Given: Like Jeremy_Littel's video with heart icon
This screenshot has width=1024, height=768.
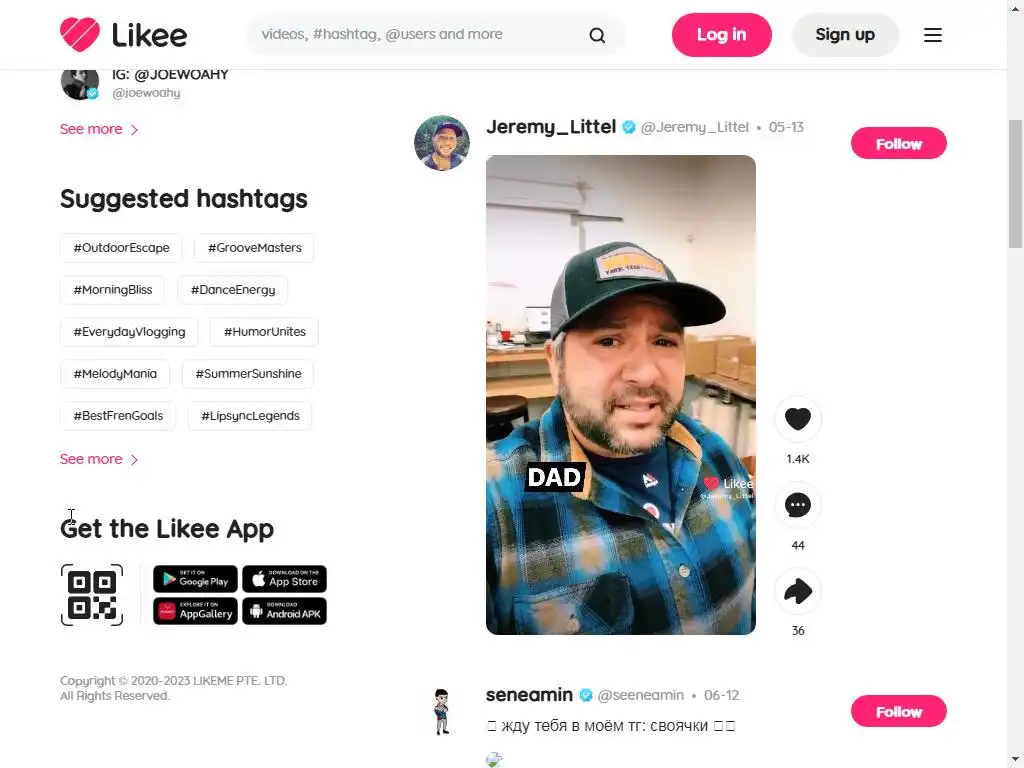Looking at the screenshot, I should [x=797, y=419].
